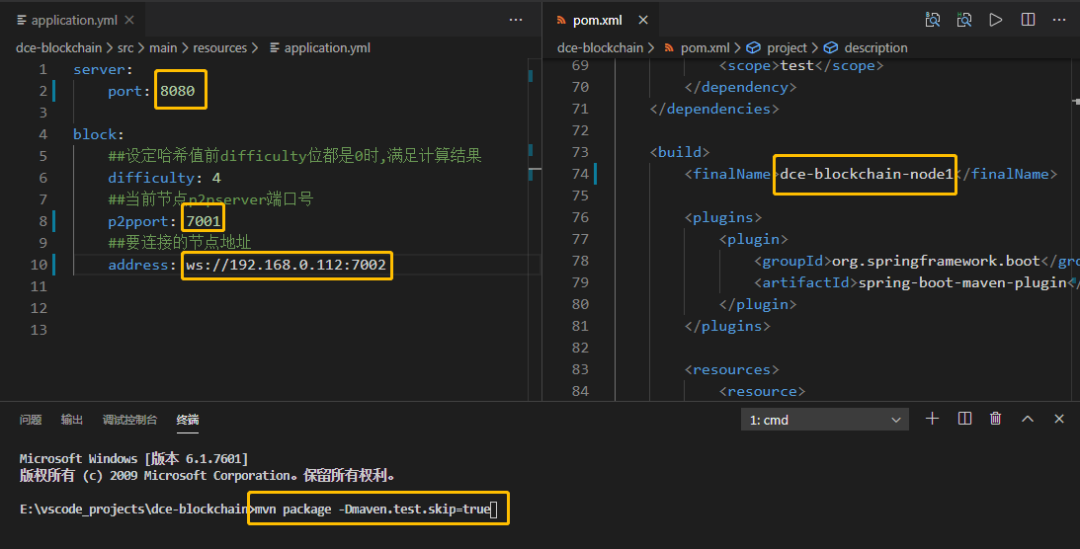This screenshot has height=549, width=1080.
Task: Switch to the application.yml tab
Action: (74, 20)
